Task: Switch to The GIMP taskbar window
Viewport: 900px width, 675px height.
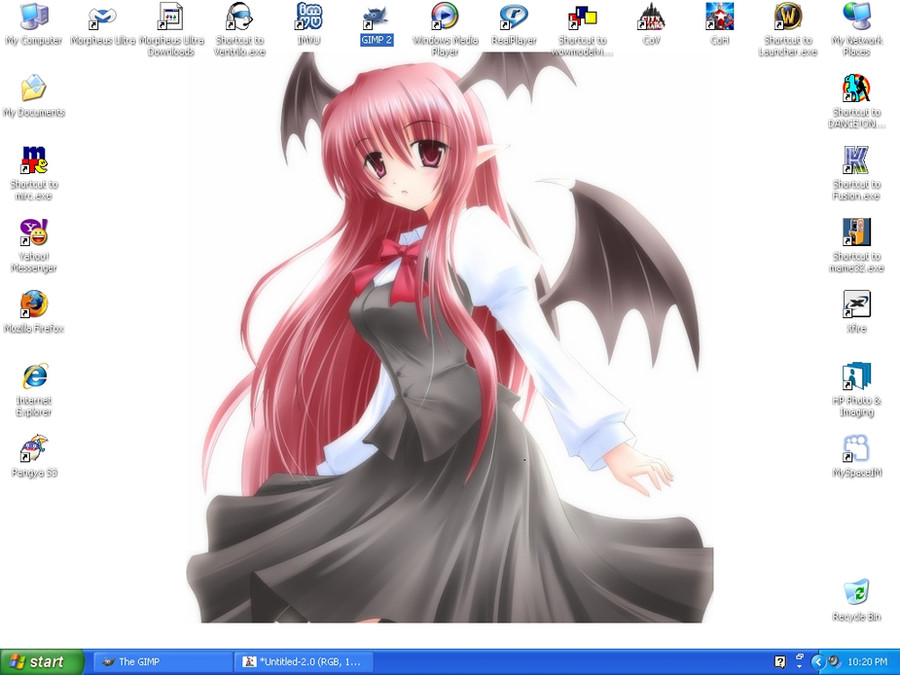Action: pyautogui.click(x=163, y=662)
